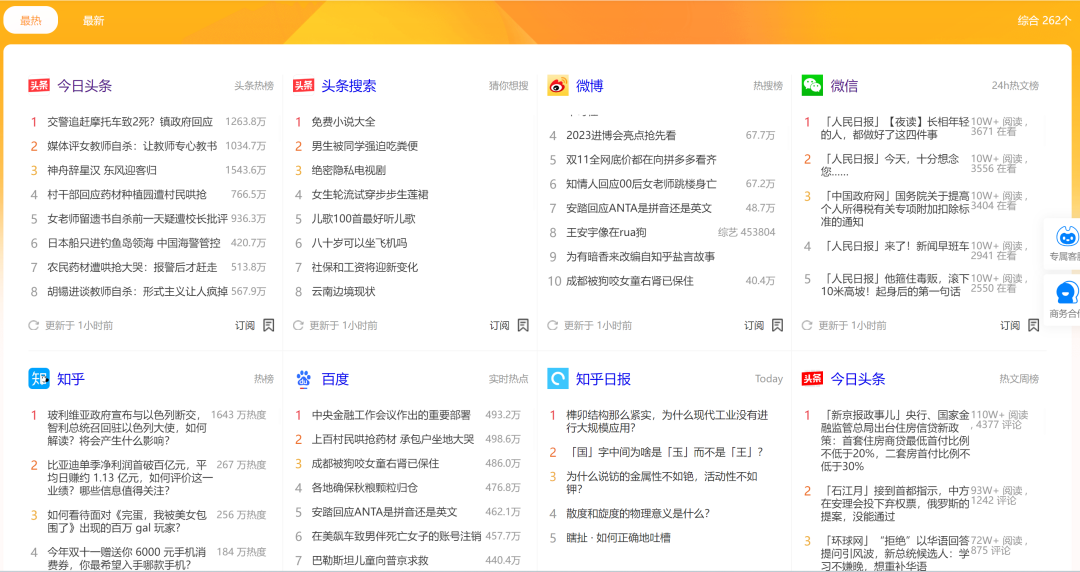Image resolution: width=1080 pixels, height=572 pixels.
Task: Subscribe to the 微信 card
Action: click(1019, 325)
